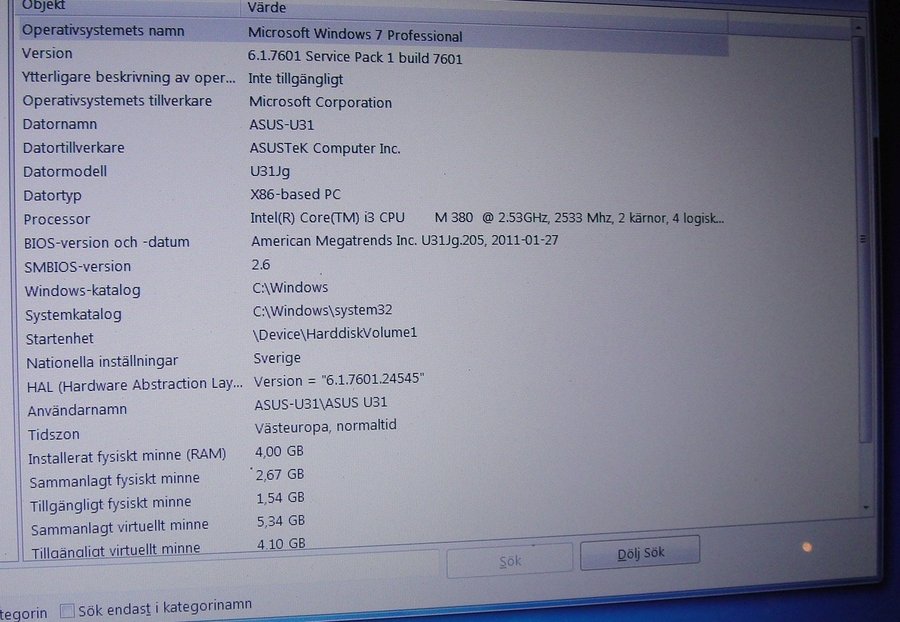The image size is (900, 622).
Task: Click value X86-based PC
Action: point(296,194)
